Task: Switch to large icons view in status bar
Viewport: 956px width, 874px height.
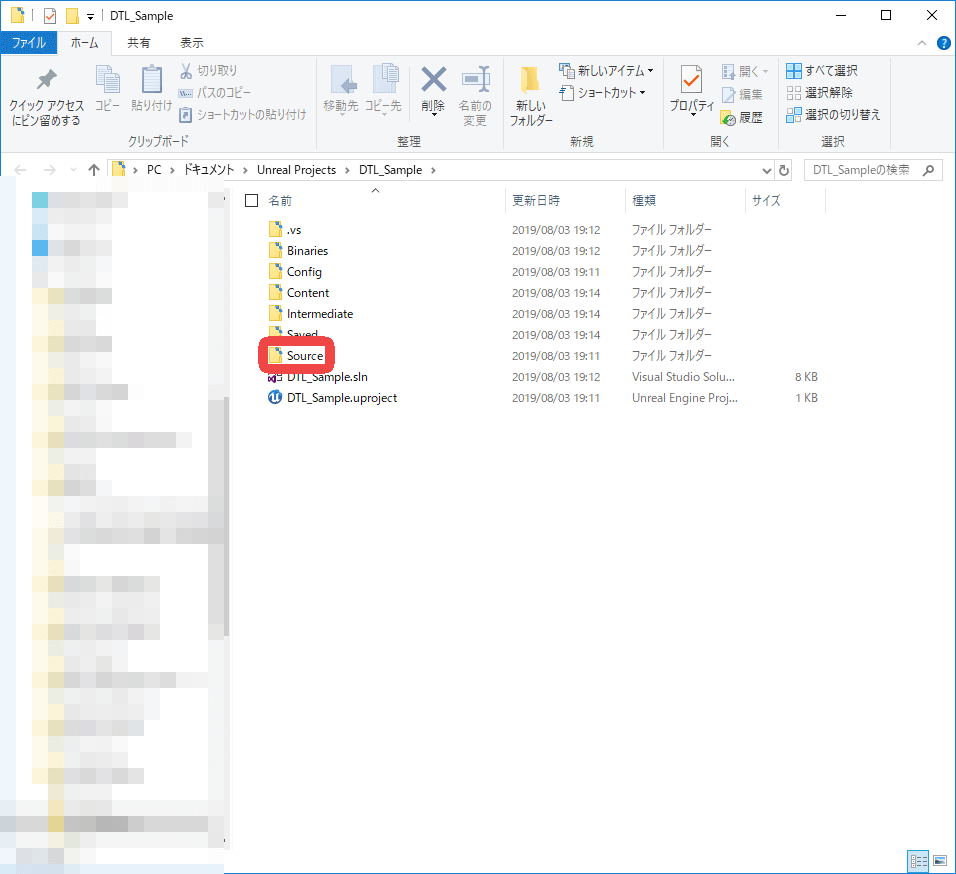Action: [940, 860]
